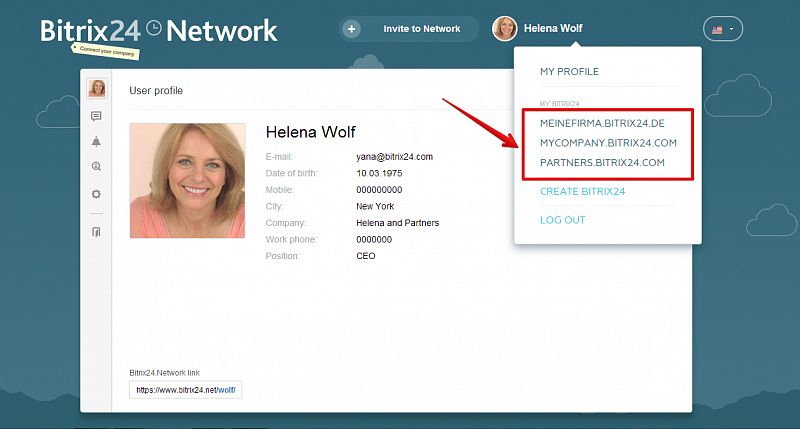This screenshot has width=800, height=429.
Task: Open the sidebar profile avatar icon
Action: [97, 88]
